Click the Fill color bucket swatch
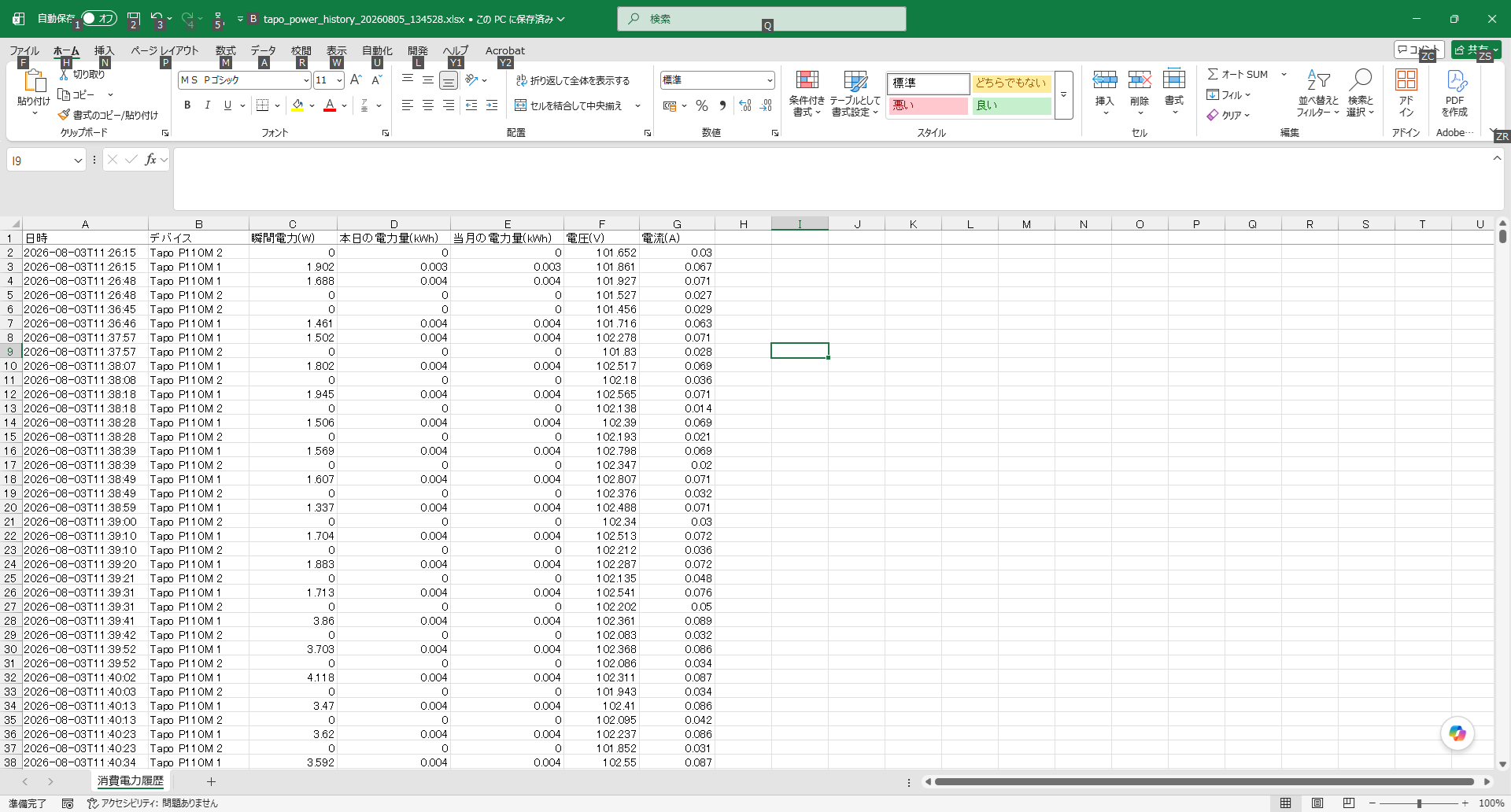 click(297, 105)
